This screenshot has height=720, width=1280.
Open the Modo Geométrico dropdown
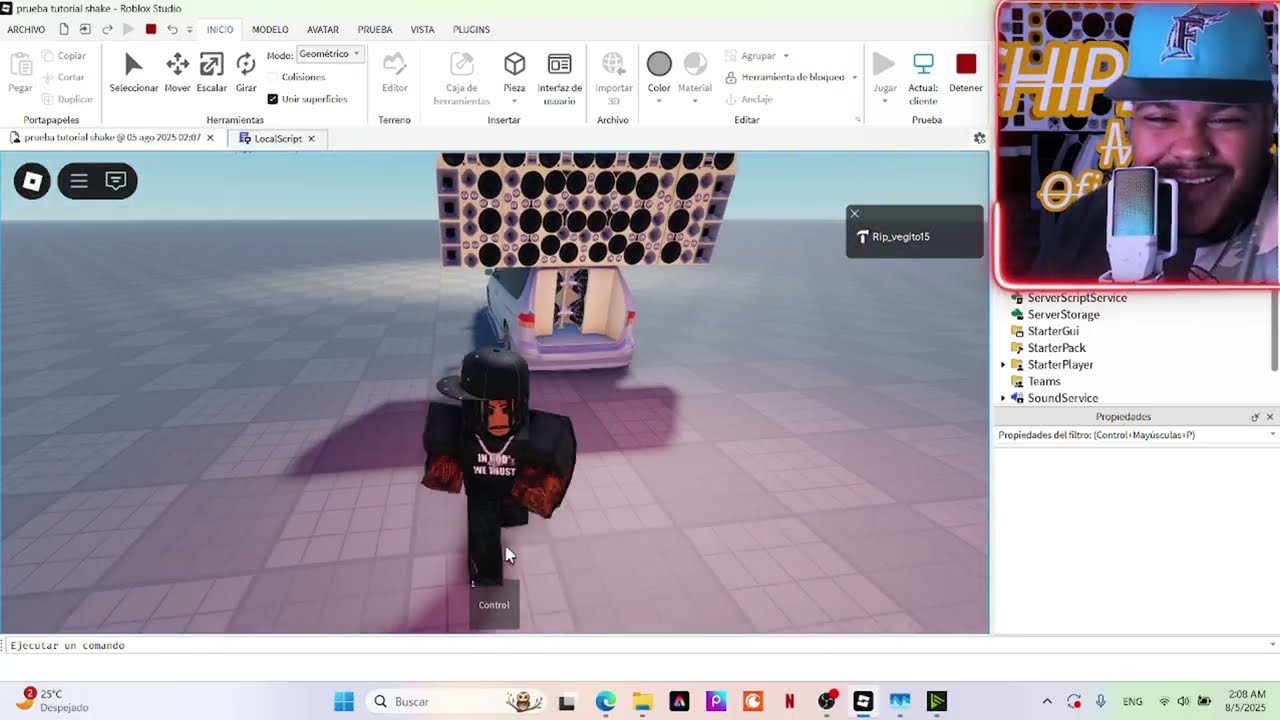330,54
